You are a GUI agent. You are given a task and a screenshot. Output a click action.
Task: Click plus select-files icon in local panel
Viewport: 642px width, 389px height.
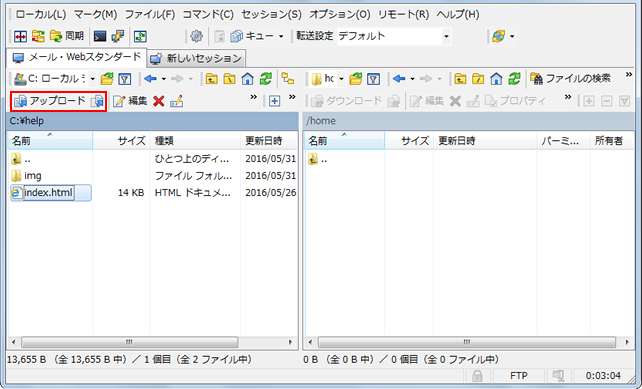(274, 101)
